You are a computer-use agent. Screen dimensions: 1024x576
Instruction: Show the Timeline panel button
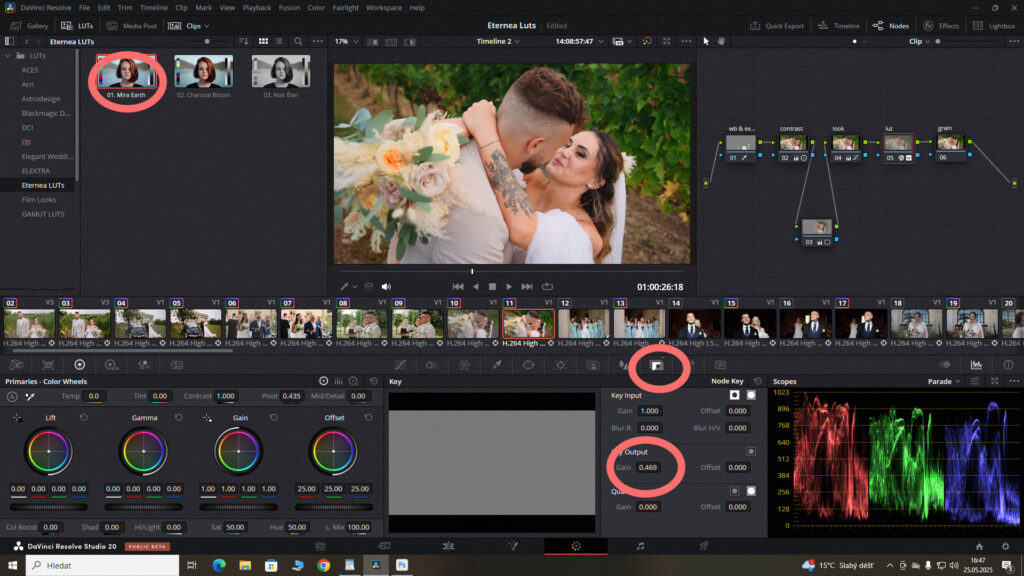(x=839, y=25)
